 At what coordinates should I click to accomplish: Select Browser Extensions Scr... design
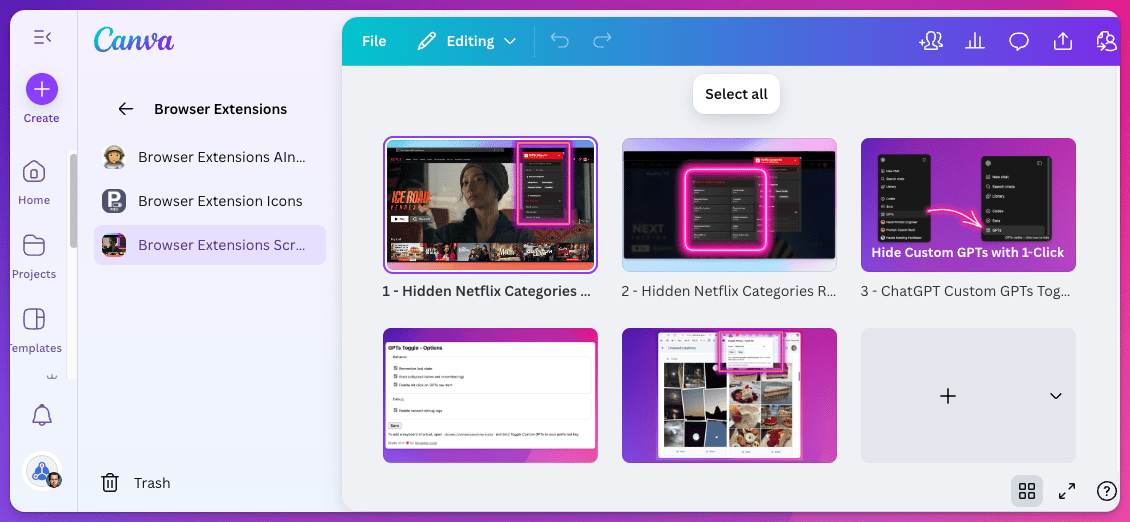(210, 245)
